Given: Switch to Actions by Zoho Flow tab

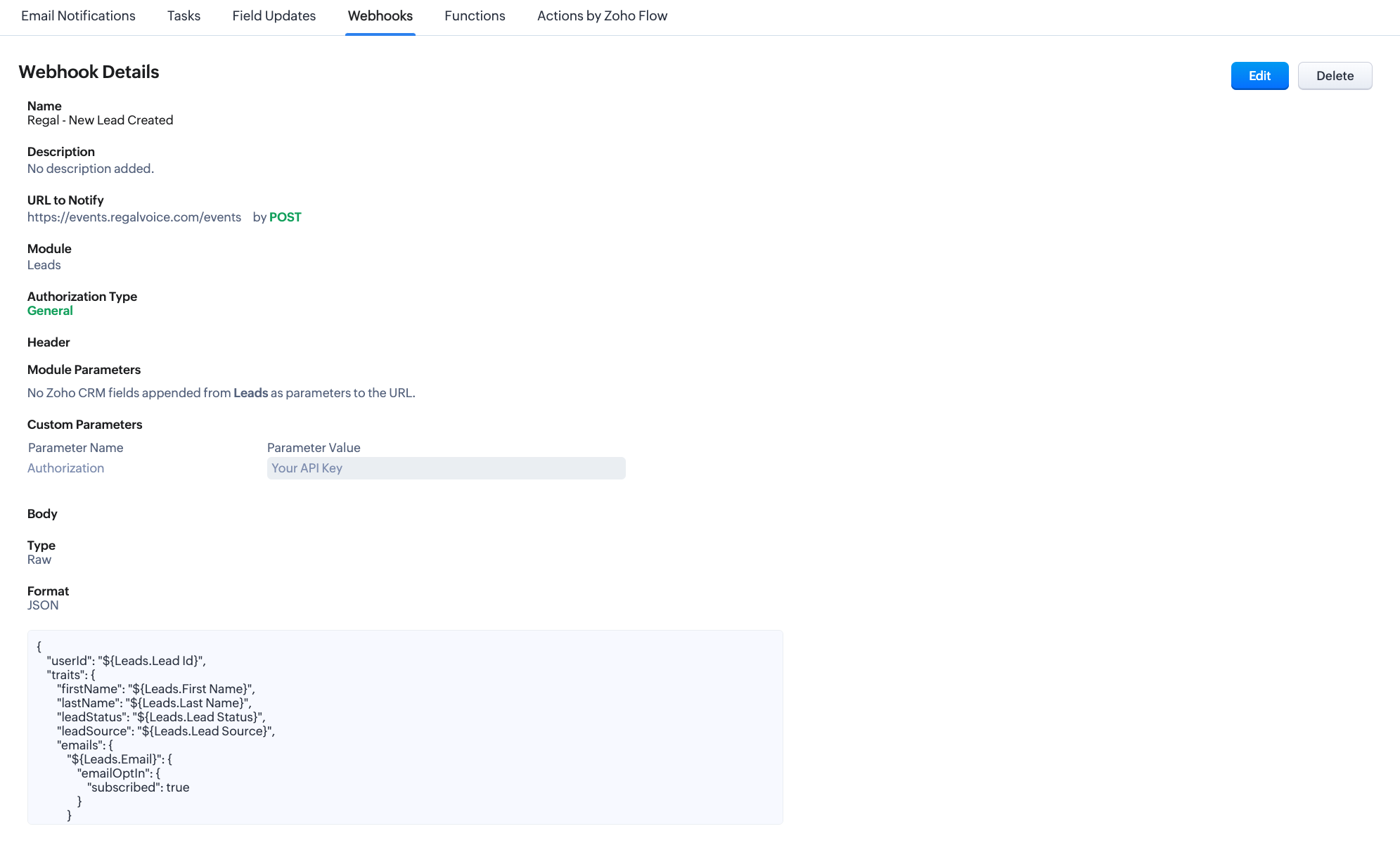Looking at the screenshot, I should pyautogui.click(x=603, y=15).
